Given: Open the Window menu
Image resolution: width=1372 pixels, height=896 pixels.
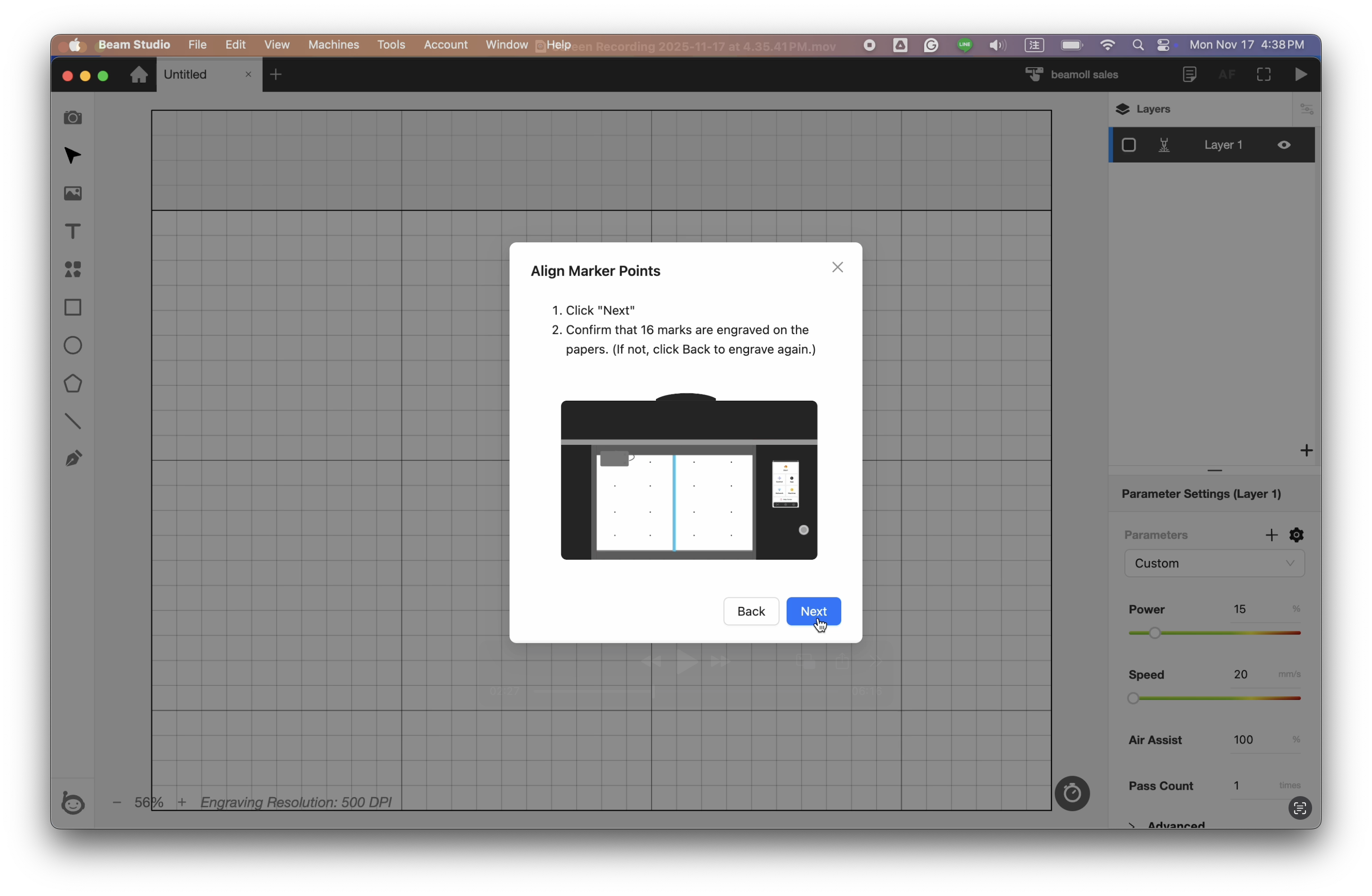Looking at the screenshot, I should (x=506, y=44).
